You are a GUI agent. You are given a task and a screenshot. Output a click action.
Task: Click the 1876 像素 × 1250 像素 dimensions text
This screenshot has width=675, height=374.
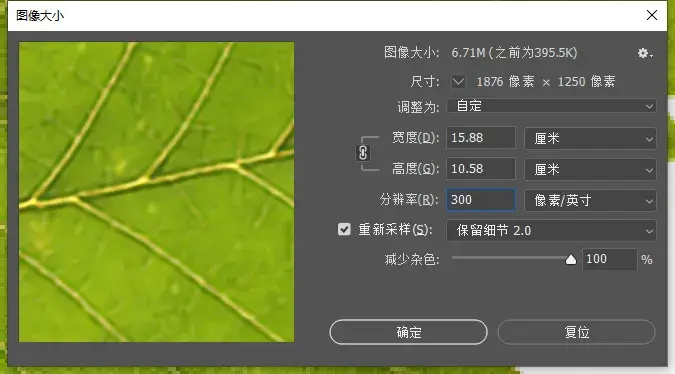pos(546,81)
